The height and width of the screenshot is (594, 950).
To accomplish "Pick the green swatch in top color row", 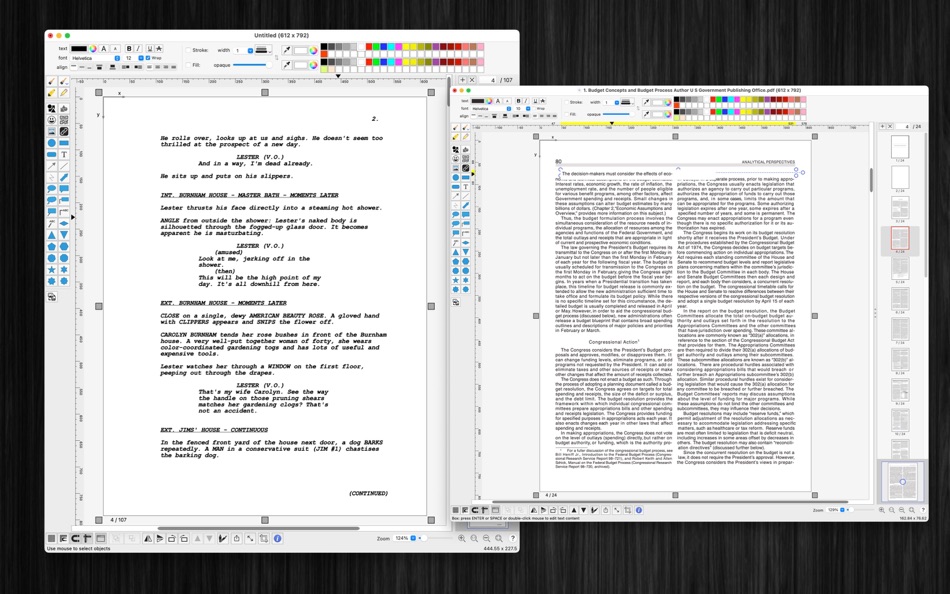I will coord(377,47).
